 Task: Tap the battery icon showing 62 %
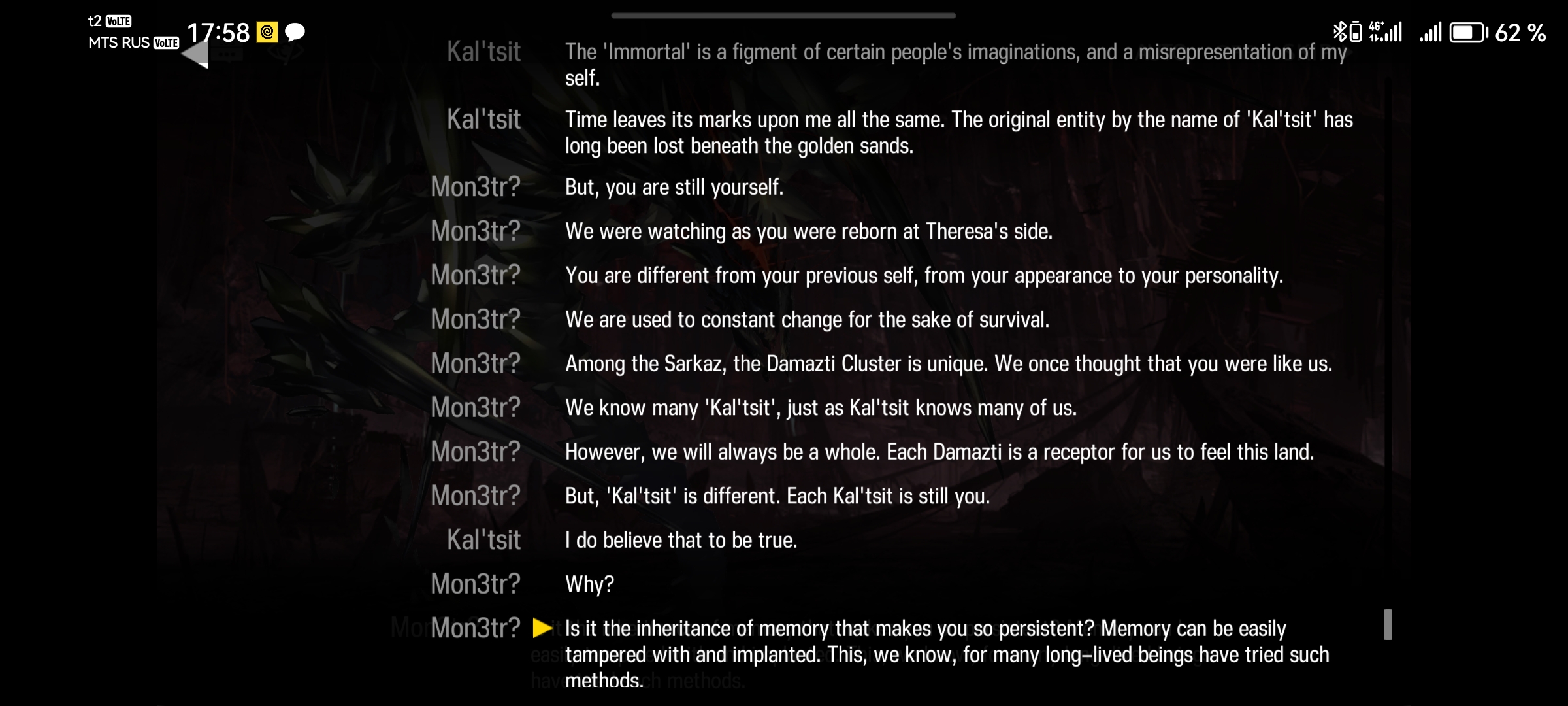click(x=1468, y=32)
